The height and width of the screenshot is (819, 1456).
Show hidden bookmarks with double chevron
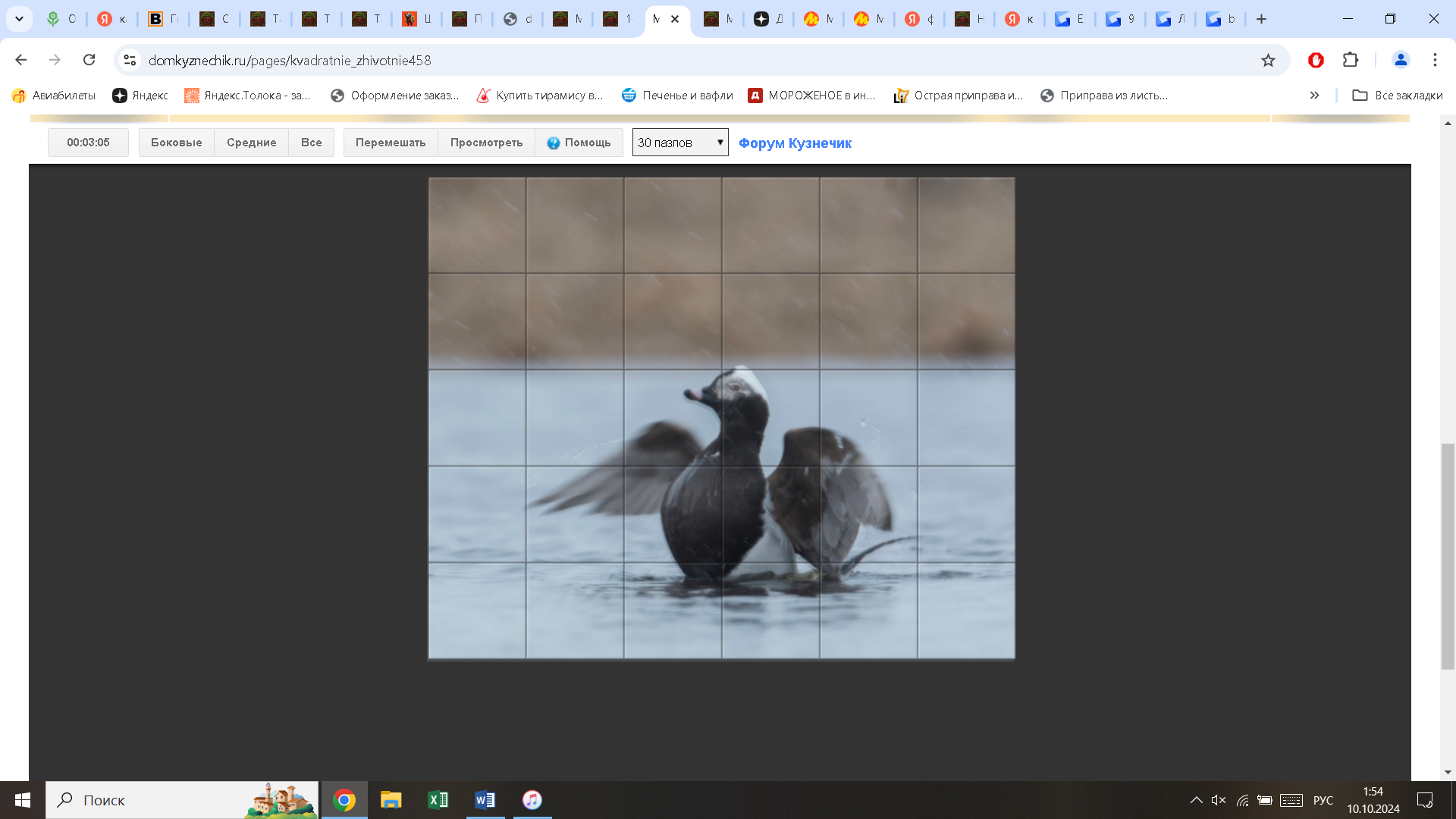coord(1314,95)
